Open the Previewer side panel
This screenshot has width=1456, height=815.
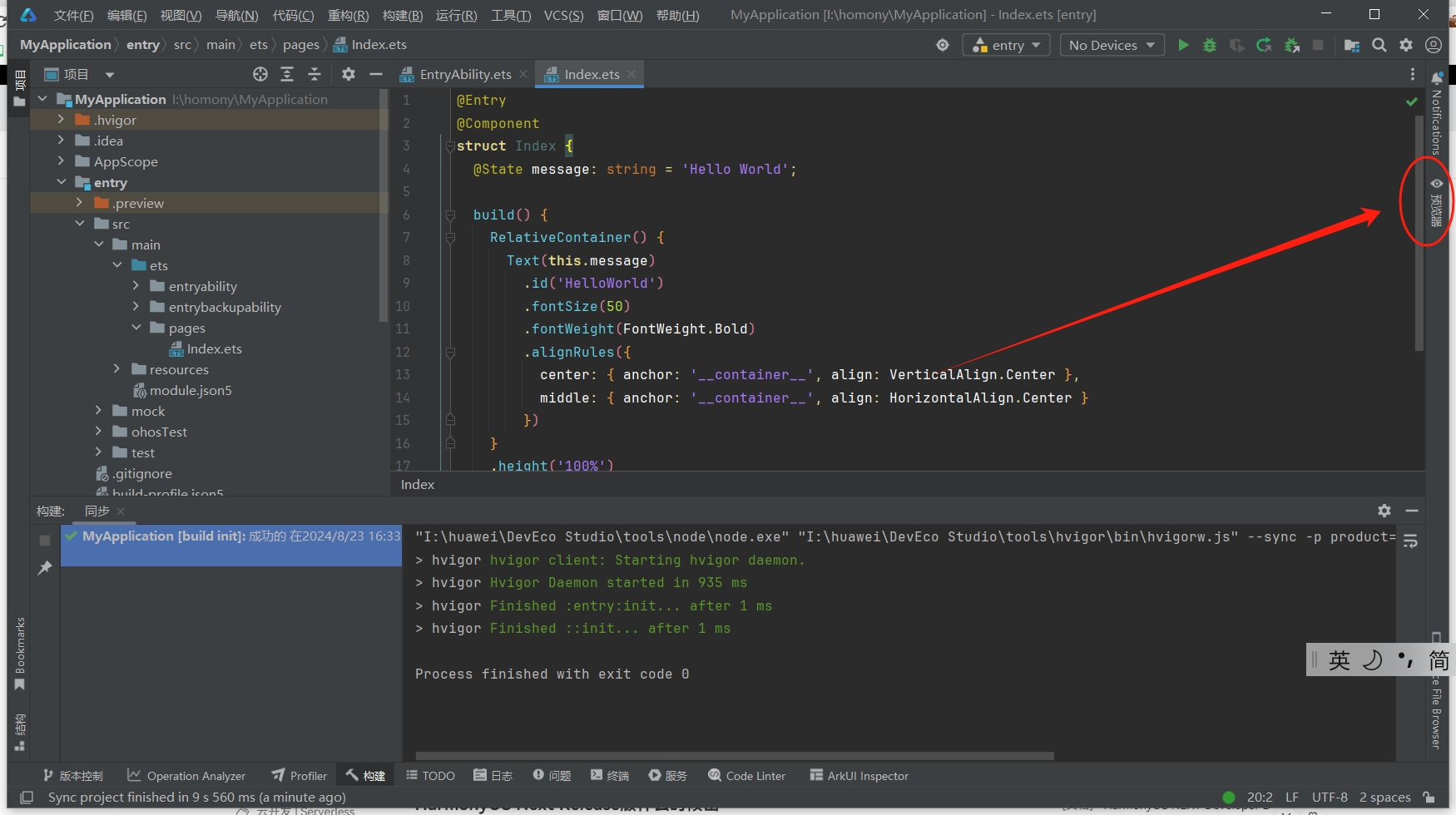click(x=1437, y=202)
